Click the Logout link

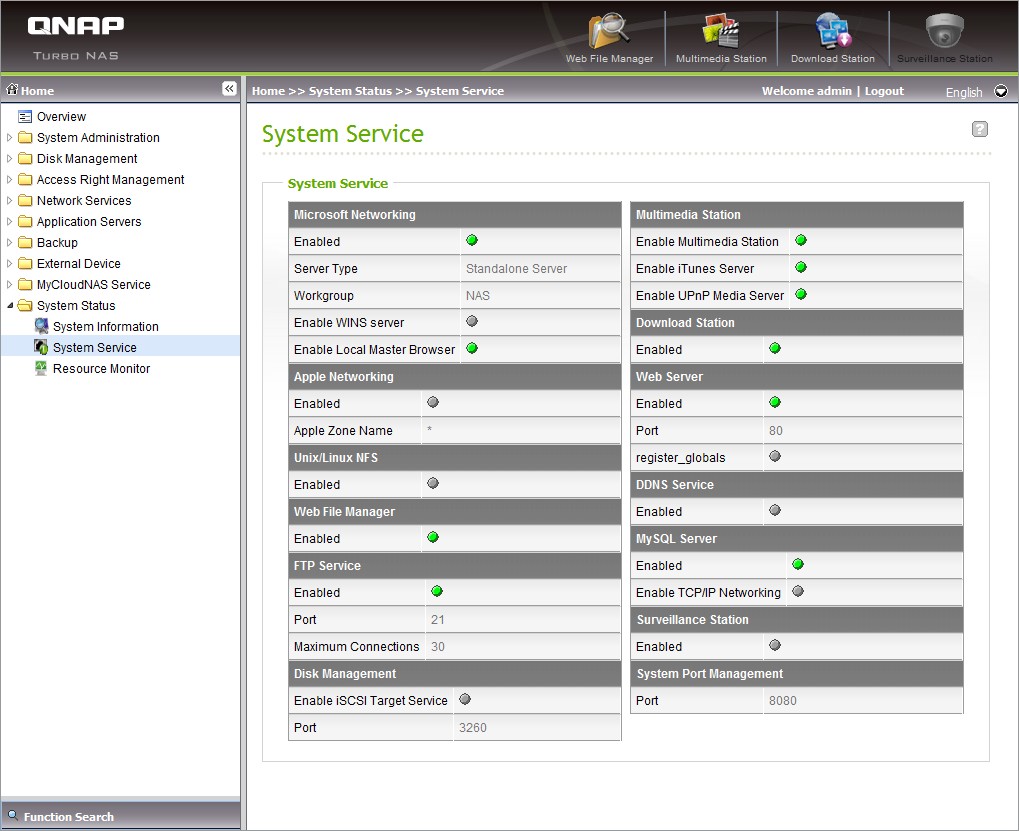pyautogui.click(x=884, y=91)
